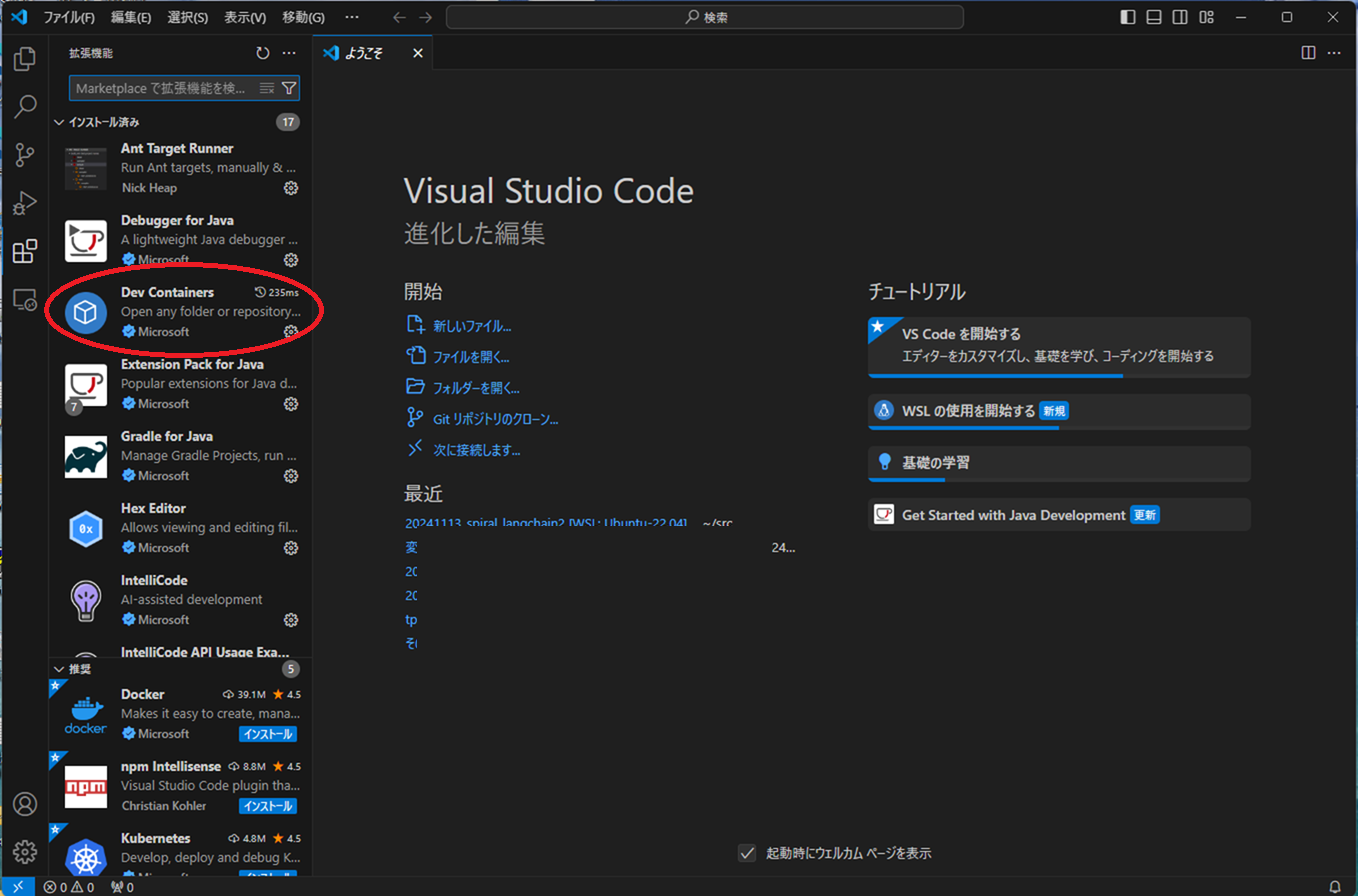Image resolution: width=1358 pixels, height=896 pixels.
Task: Install the Docker extension
Action: [267, 733]
